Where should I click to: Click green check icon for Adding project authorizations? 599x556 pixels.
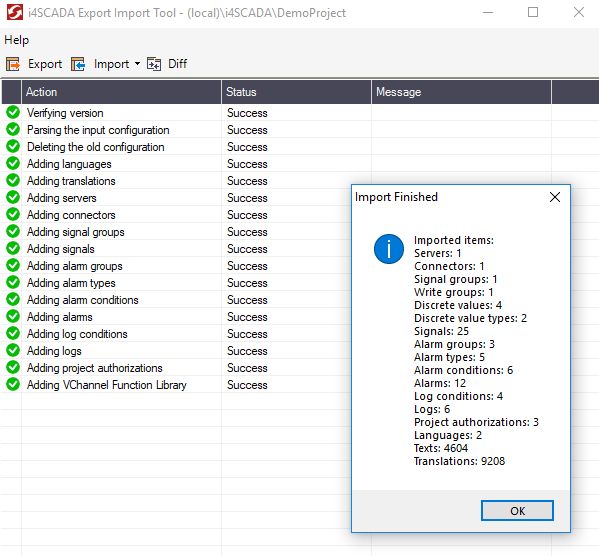[x=13, y=367]
